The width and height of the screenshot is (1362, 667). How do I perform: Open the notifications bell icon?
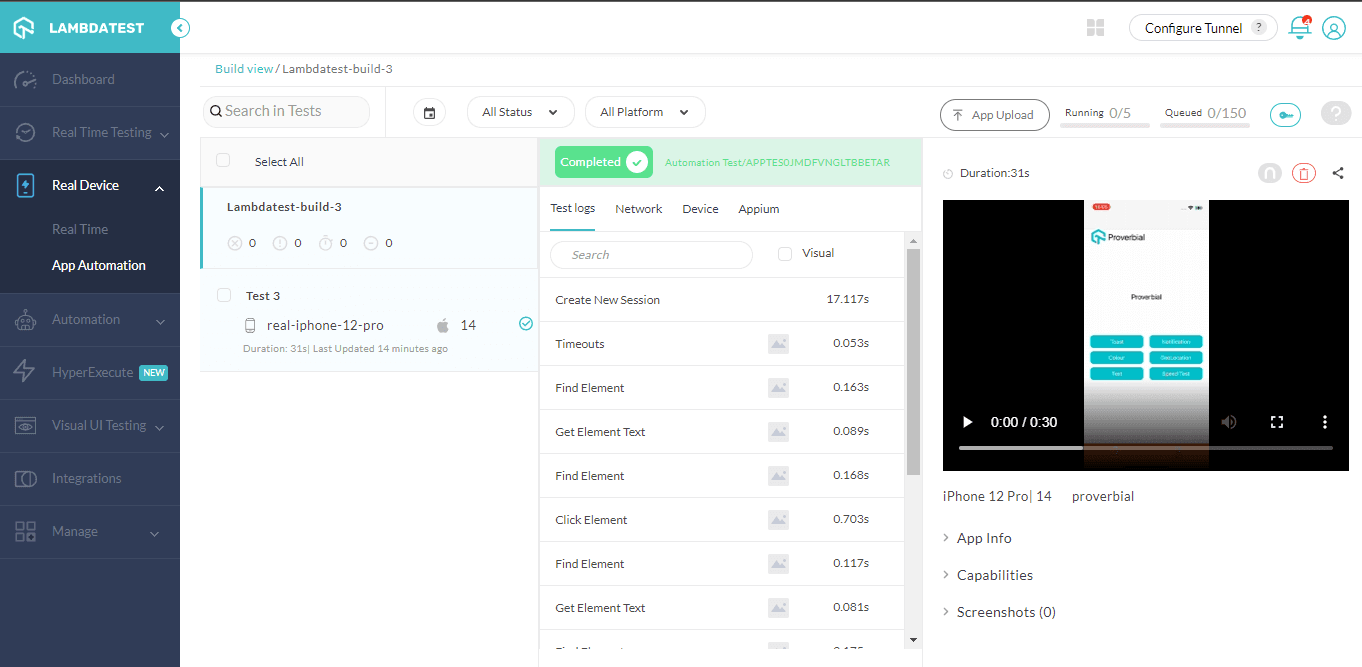1299,28
